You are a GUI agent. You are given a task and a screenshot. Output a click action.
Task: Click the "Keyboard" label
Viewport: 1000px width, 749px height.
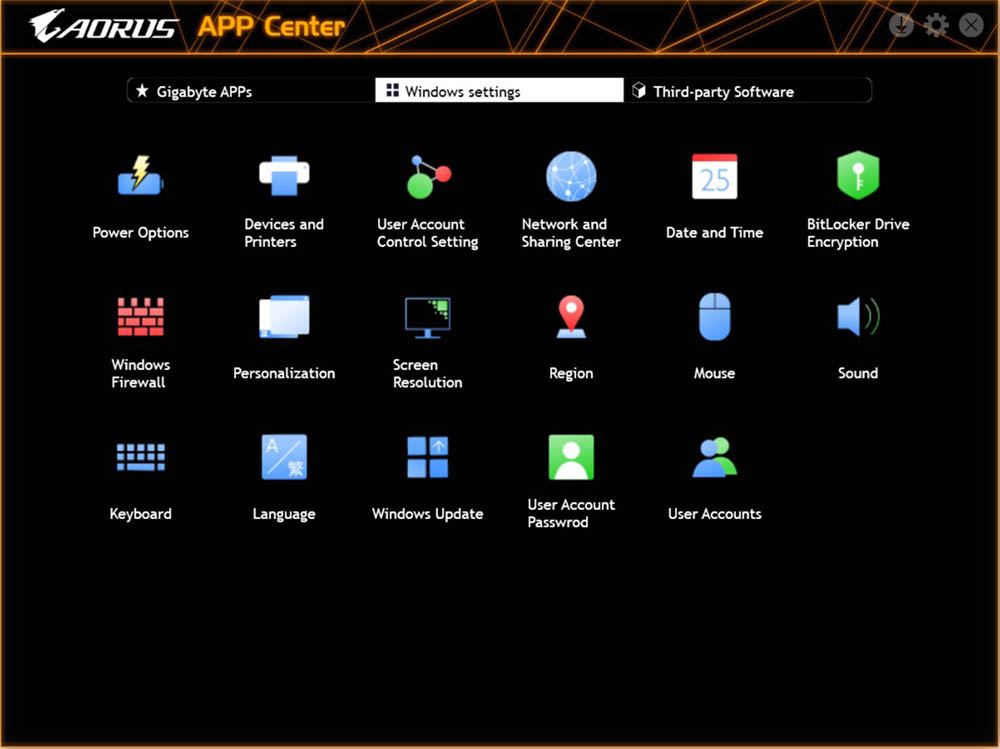140,514
